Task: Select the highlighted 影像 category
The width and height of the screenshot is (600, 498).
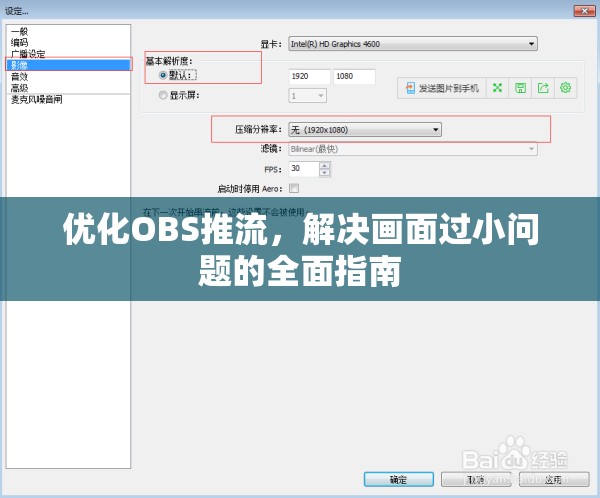Action: pos(69,65)
